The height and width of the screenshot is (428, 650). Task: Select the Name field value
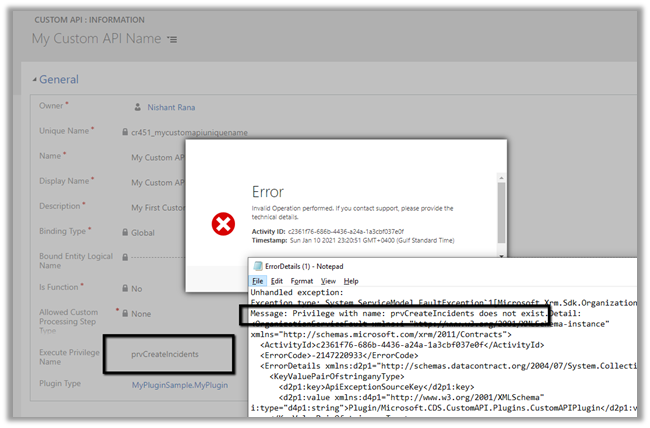pos(150,157)
